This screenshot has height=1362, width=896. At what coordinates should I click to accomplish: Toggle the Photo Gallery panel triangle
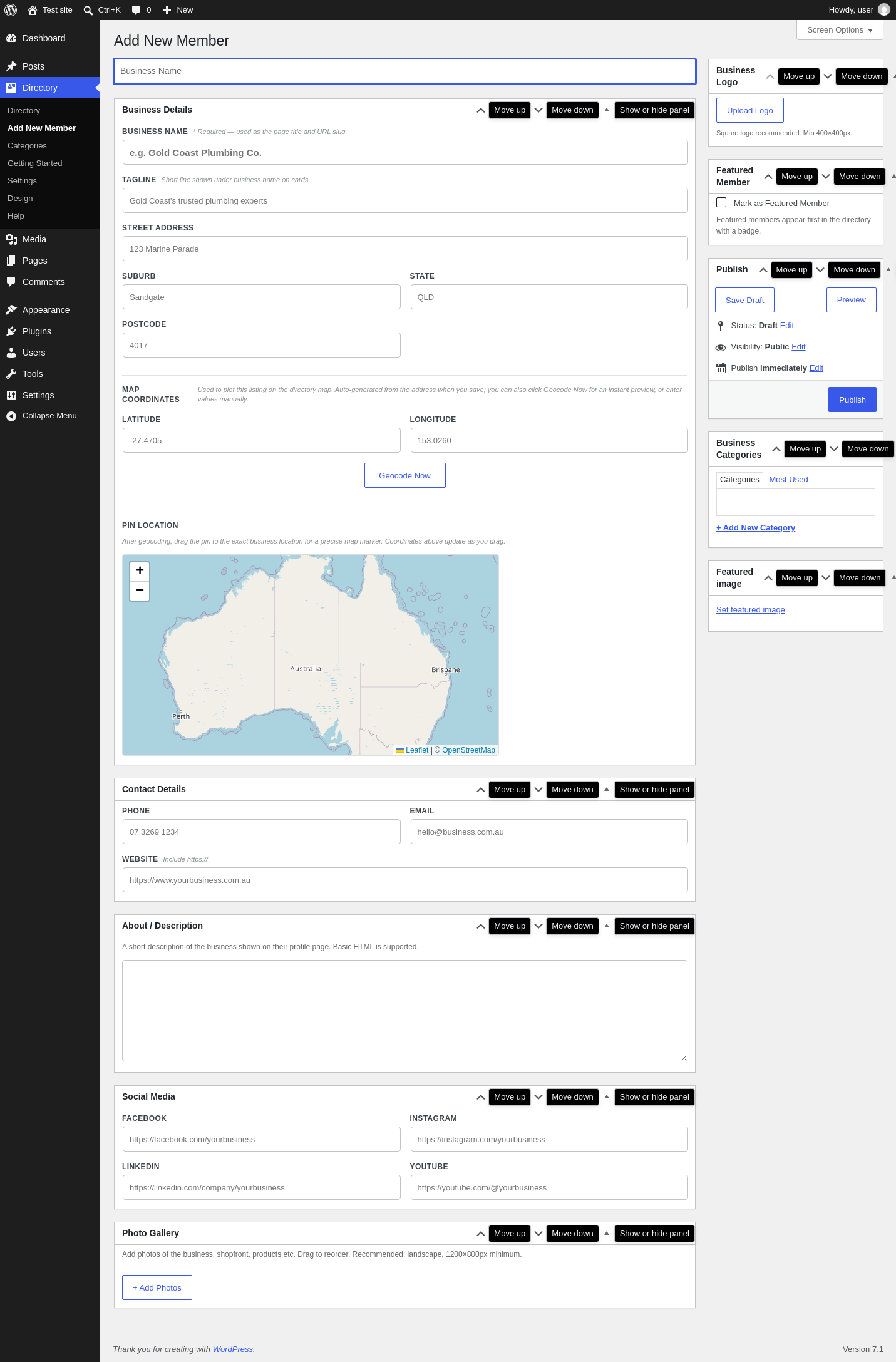click(x=606, y=1233)
